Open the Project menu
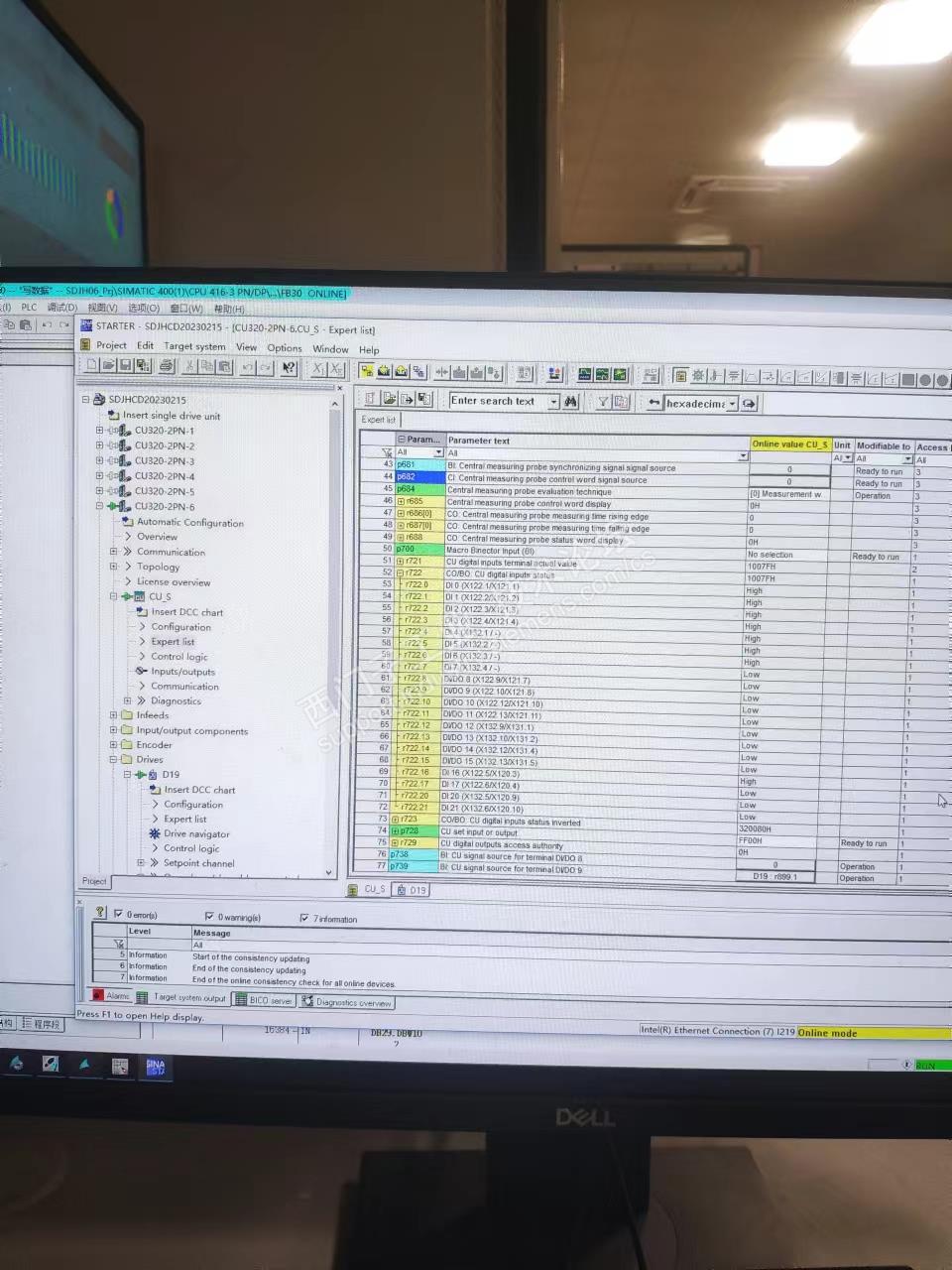 pos(111,345)
